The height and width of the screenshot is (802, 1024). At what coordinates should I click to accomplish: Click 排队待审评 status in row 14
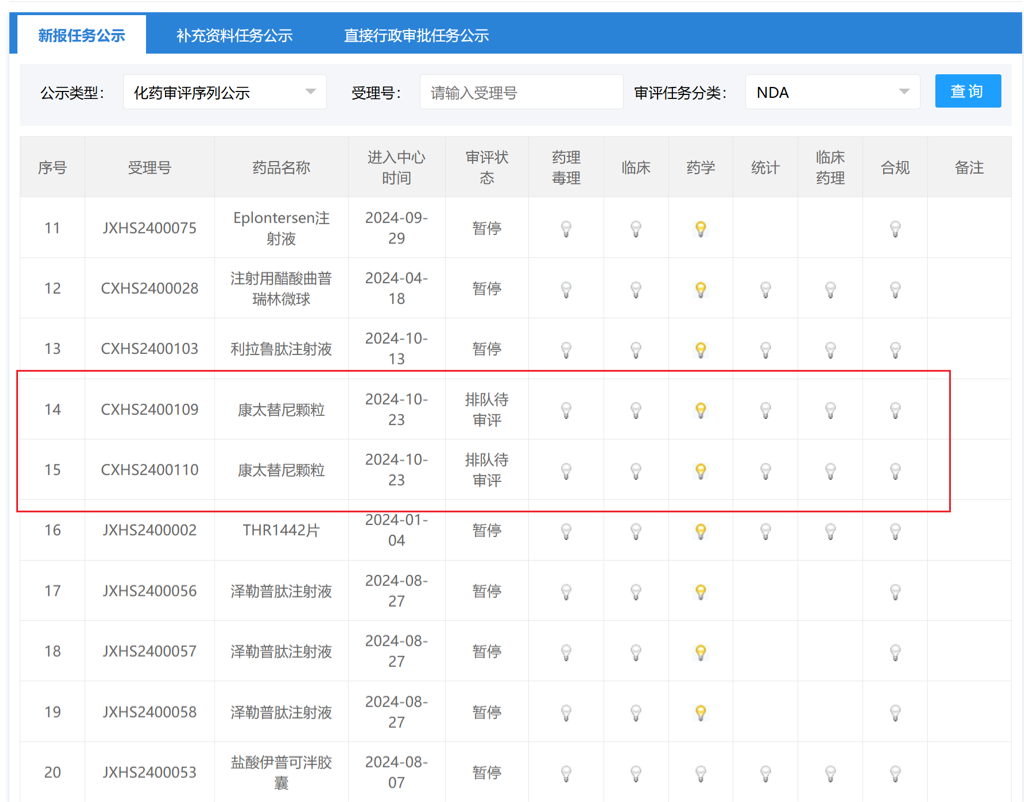pos(487,409)
